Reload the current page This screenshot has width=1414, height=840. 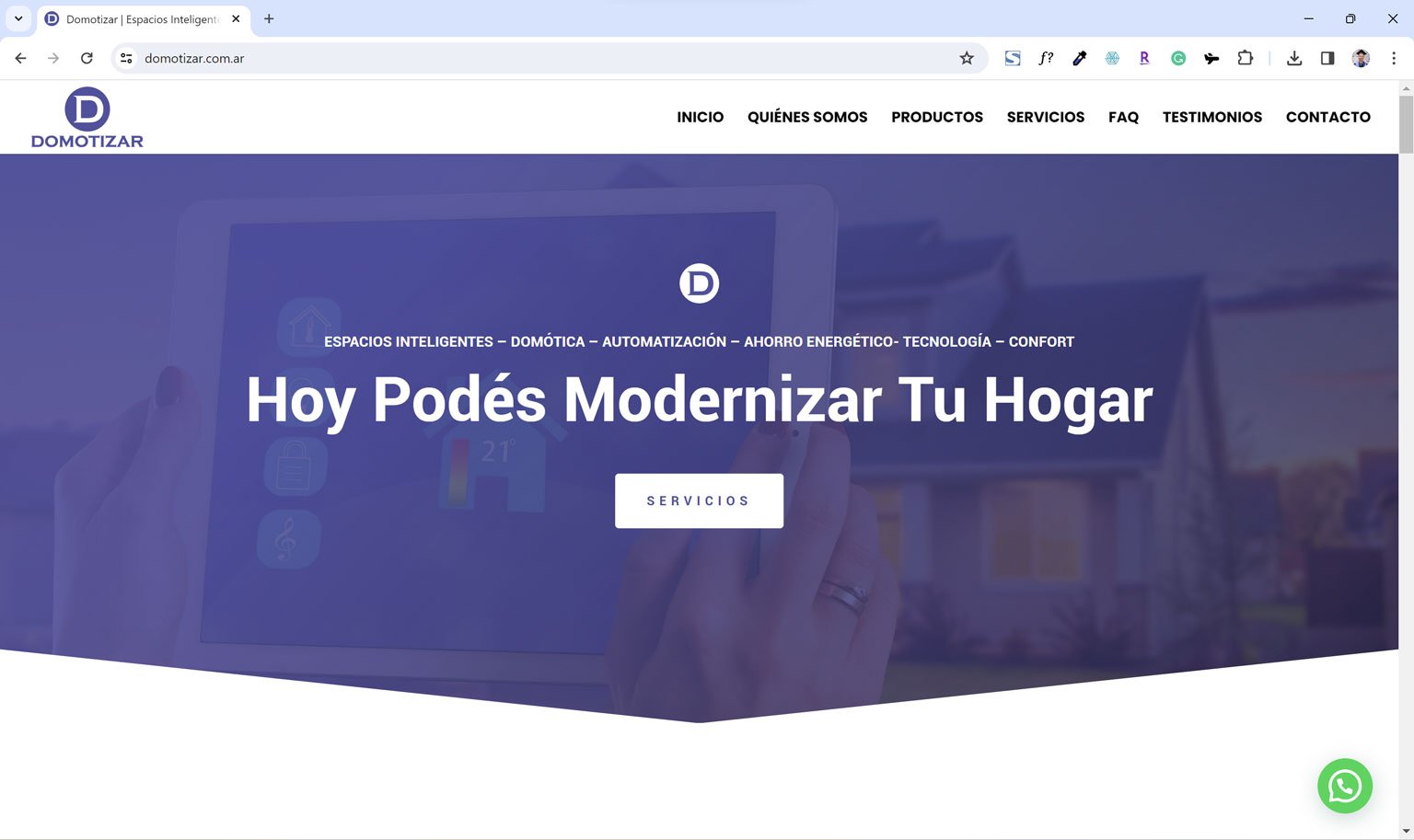coord(87,58)
